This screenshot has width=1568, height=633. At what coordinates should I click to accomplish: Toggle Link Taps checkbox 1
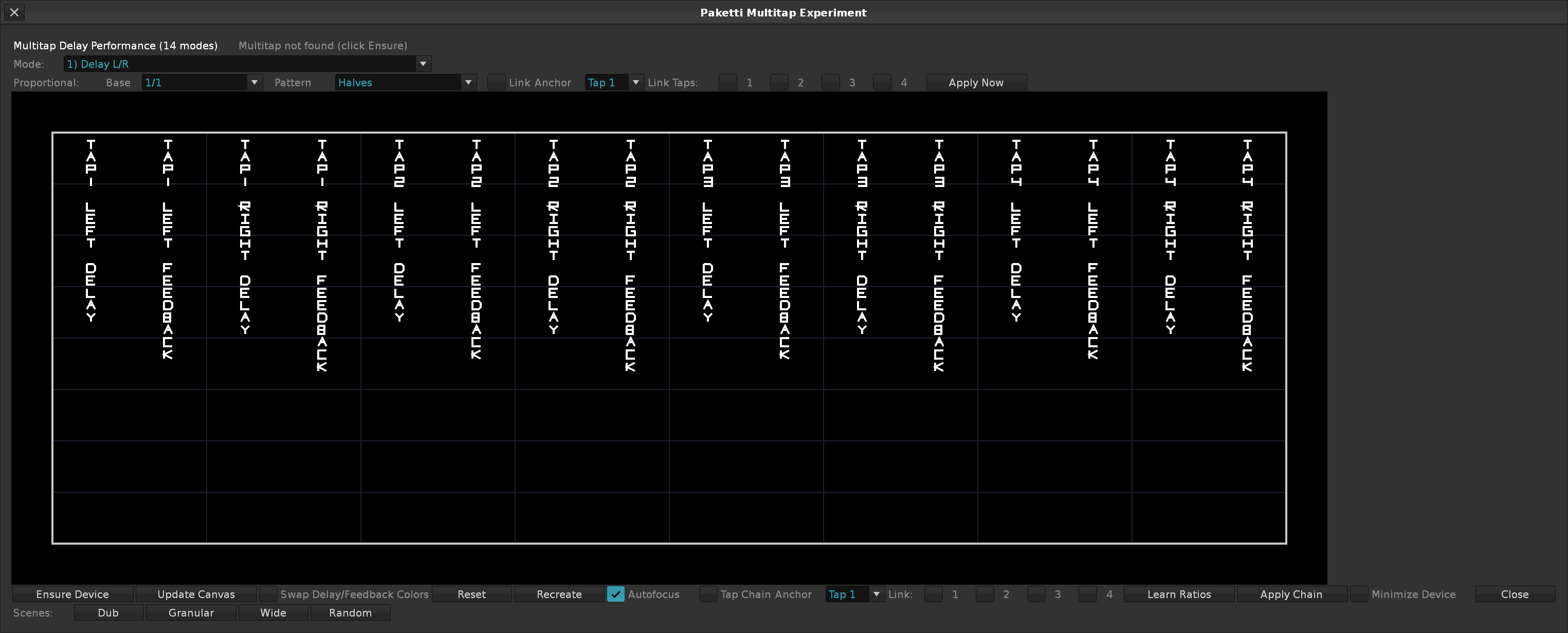tap(727, 83)
